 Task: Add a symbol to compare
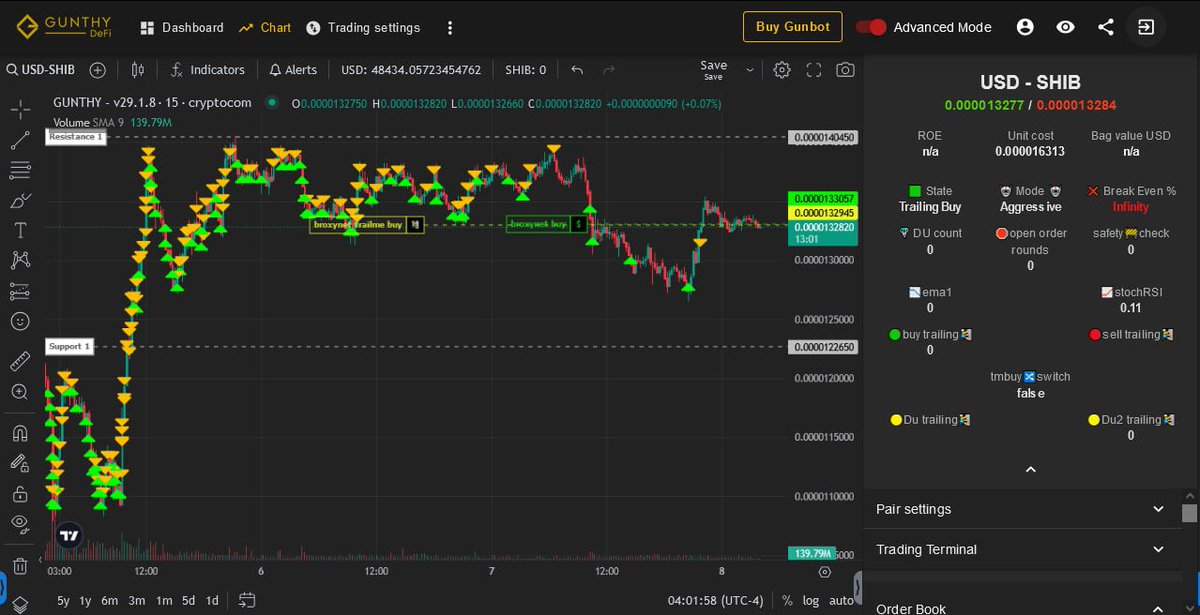click(97, 70)
